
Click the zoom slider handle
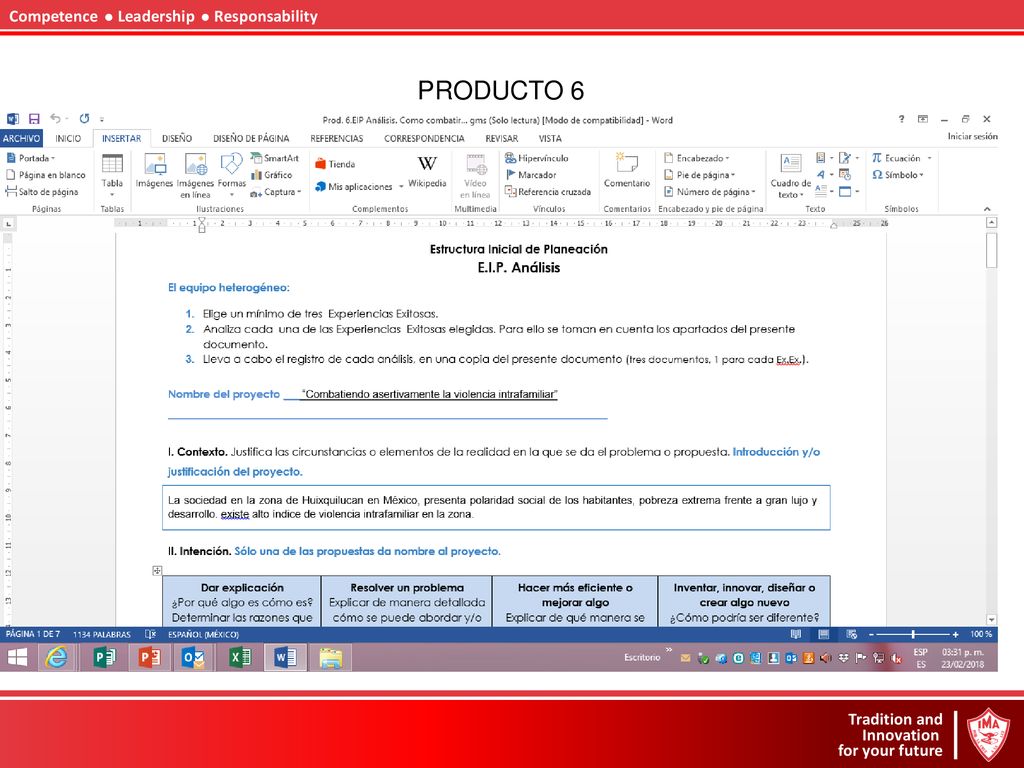pyautogui.click(x=913, y=634)
